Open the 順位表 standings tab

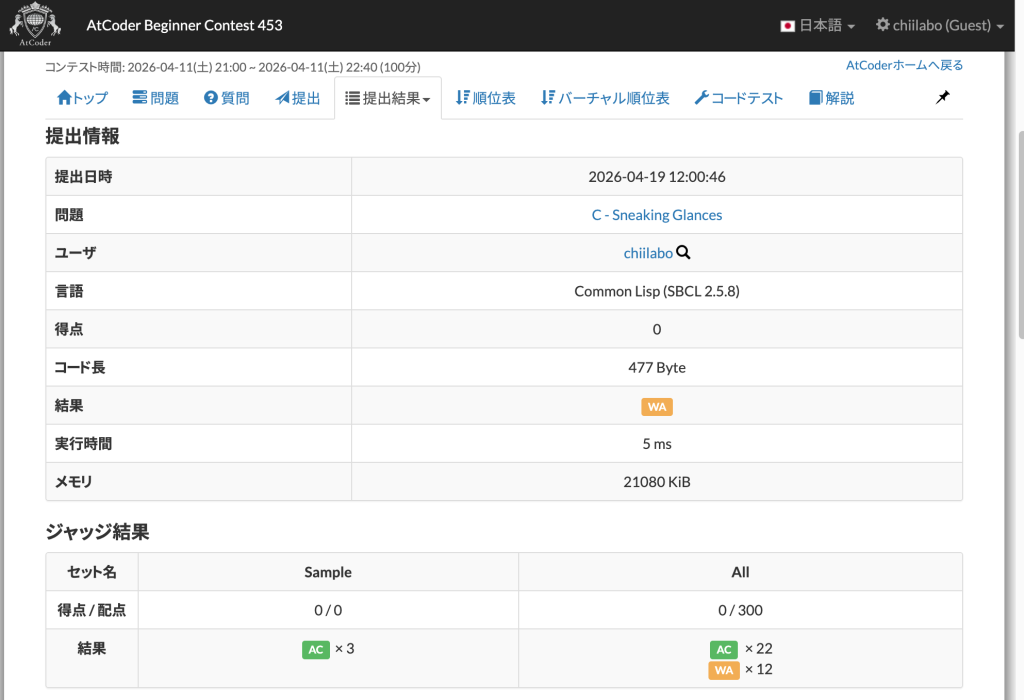485,98
